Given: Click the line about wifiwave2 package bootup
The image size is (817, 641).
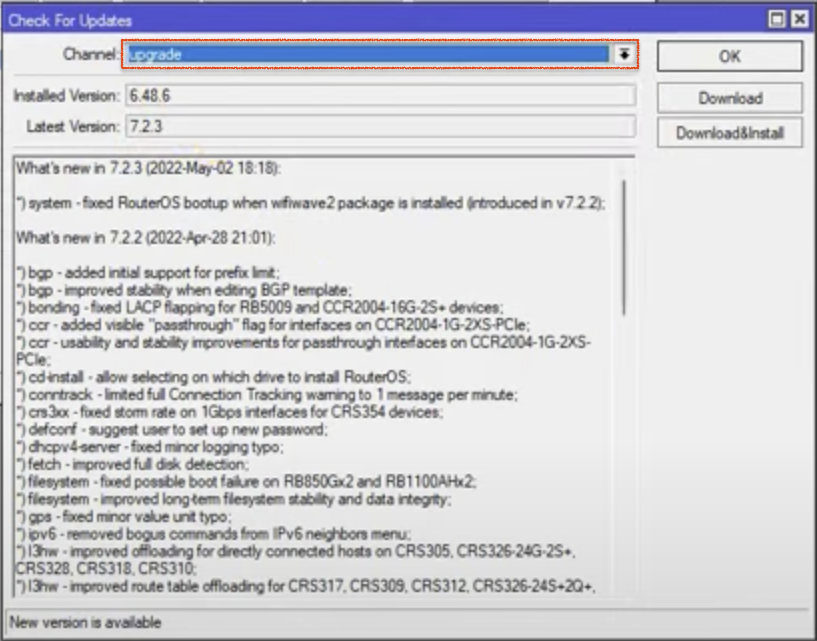Looking at the screenshot, I should coord(311,203).
